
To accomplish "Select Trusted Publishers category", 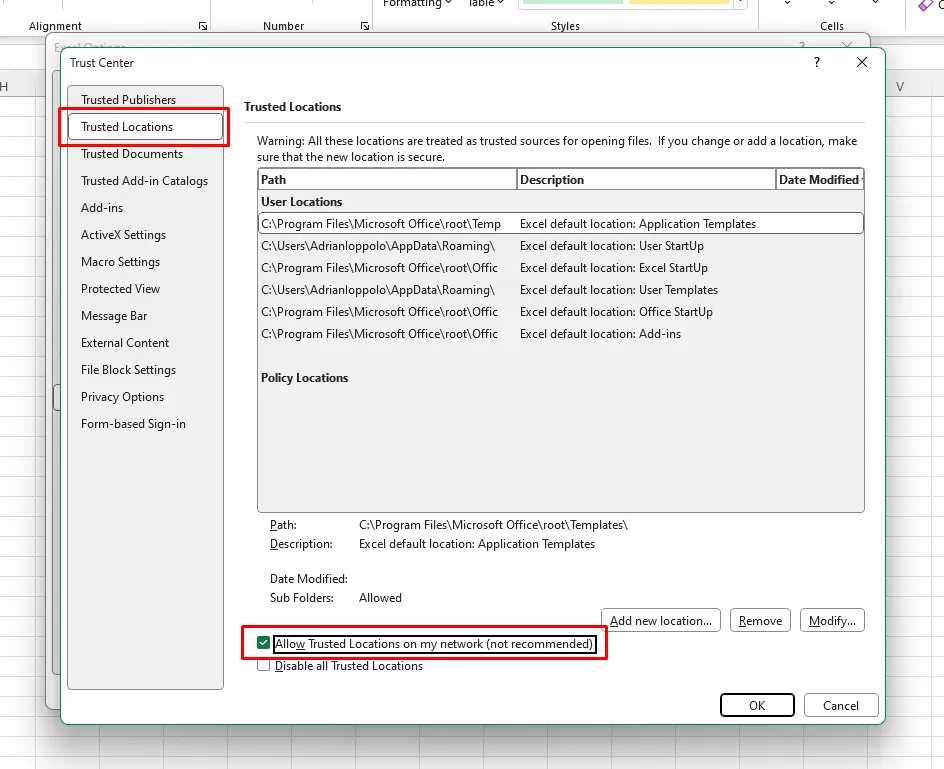I will click(x=128, y=100).
